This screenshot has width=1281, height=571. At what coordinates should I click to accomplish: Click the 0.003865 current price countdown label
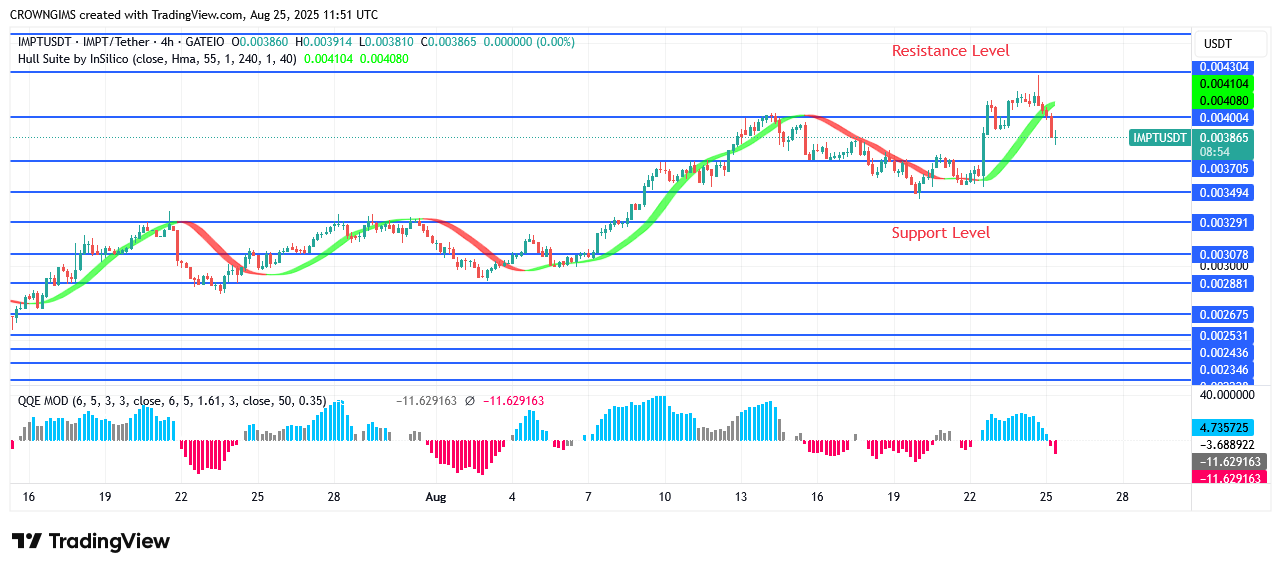[1225, 143]
